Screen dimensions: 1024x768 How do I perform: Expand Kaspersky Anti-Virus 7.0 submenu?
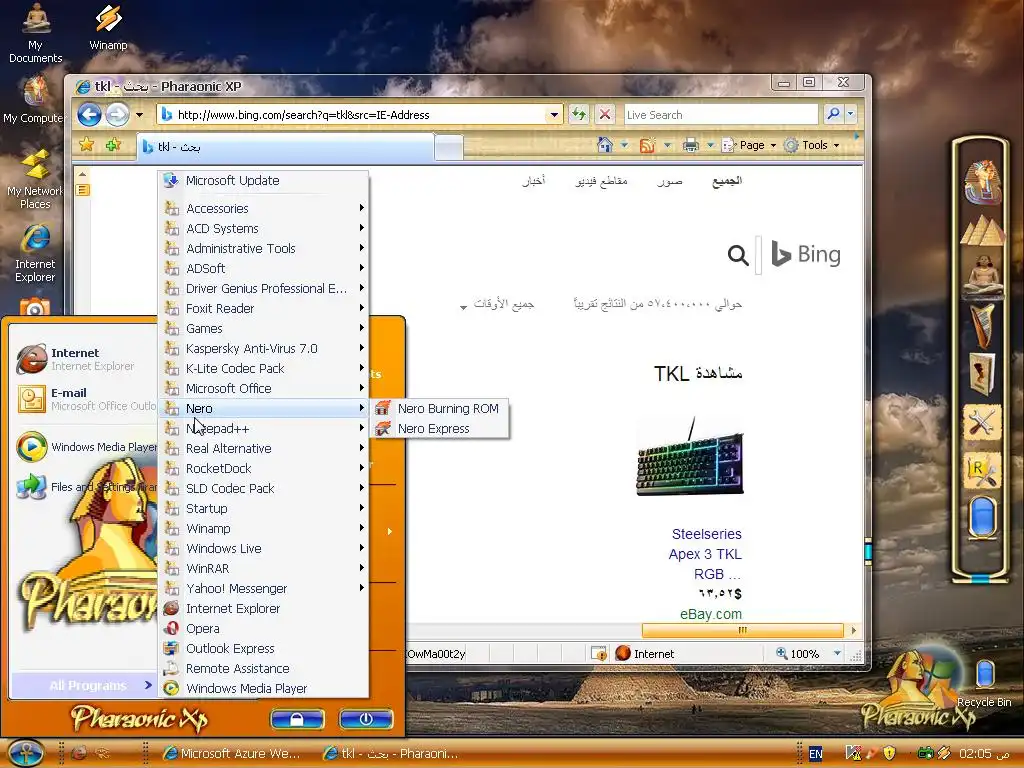coord(264,349)
